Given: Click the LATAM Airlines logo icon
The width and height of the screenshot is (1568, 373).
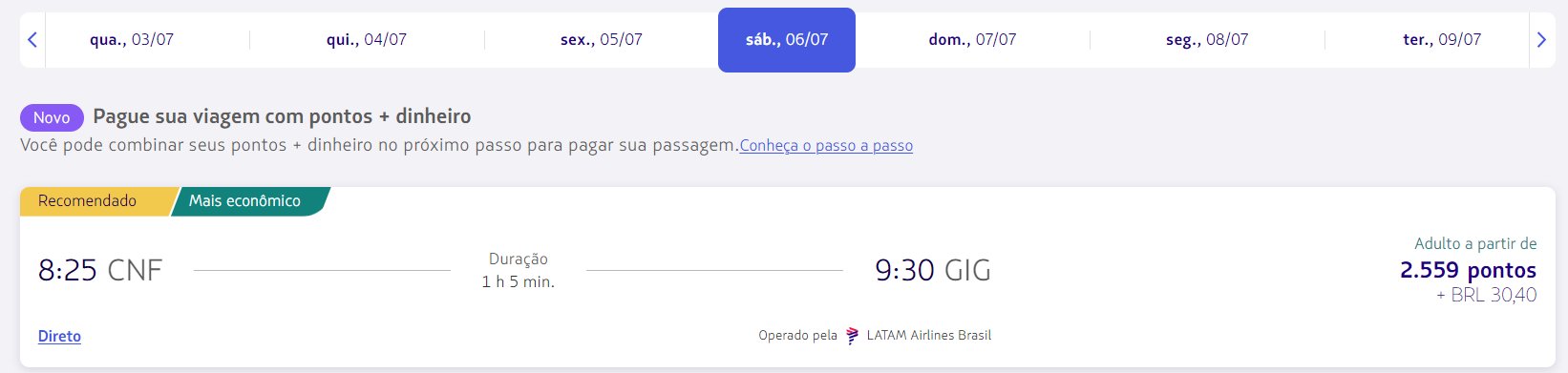Looking at the screenshot, I should [853, 336].
